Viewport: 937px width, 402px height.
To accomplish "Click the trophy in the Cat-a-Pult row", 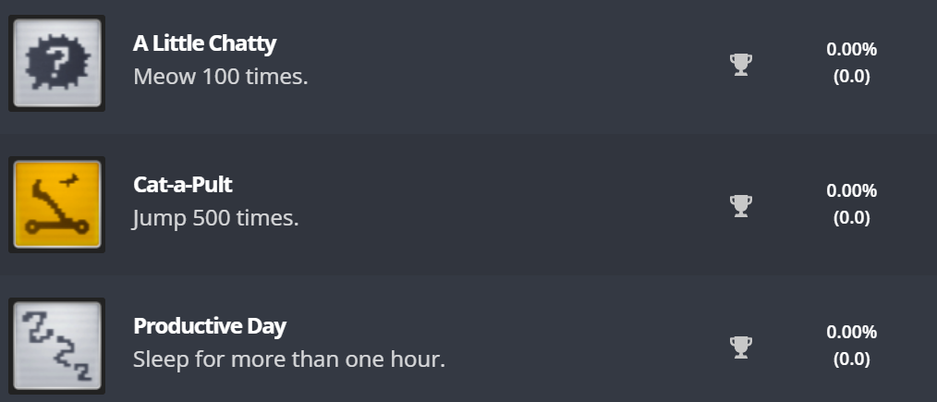I will [740, 205].
